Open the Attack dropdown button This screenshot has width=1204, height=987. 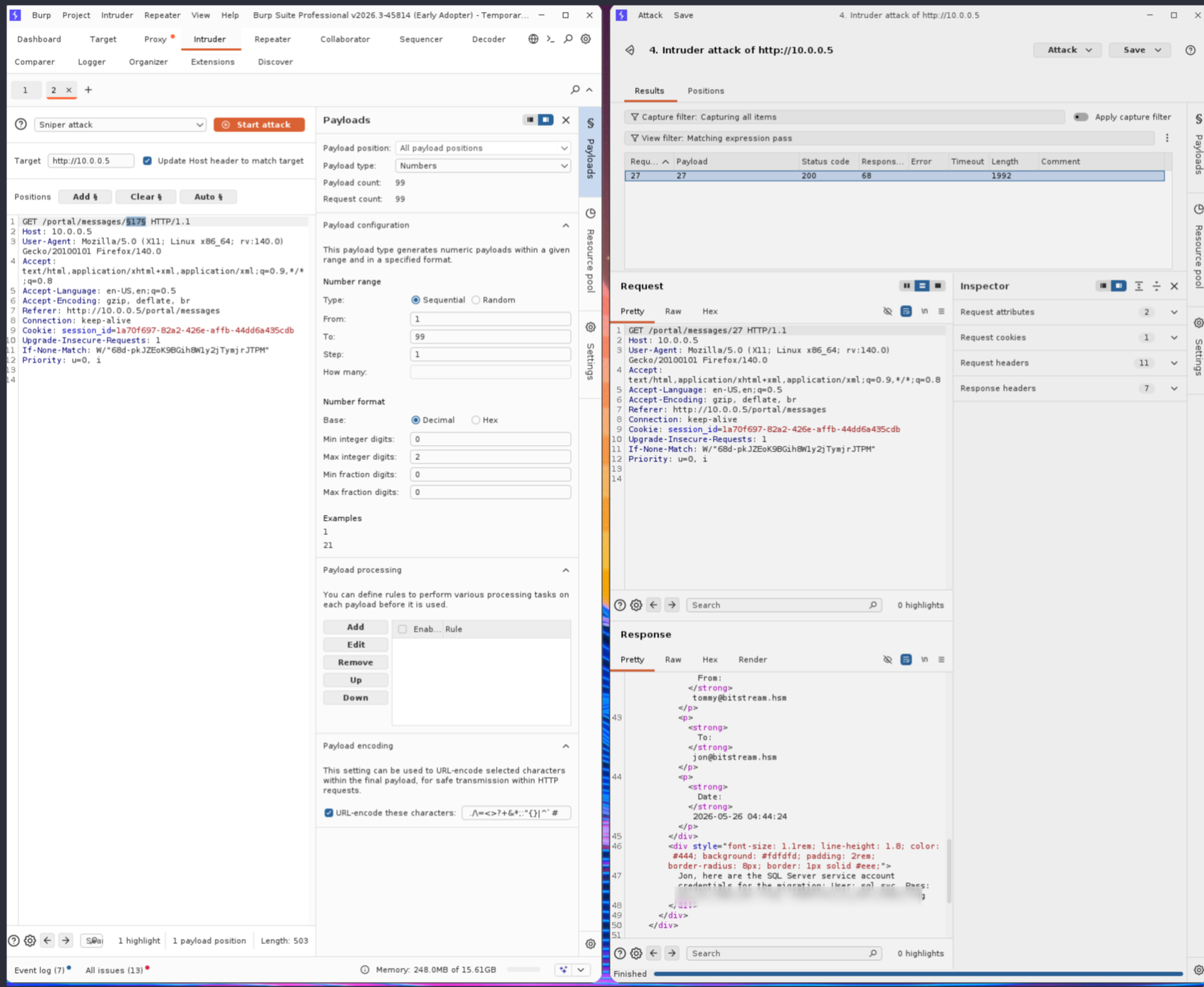1067,50
